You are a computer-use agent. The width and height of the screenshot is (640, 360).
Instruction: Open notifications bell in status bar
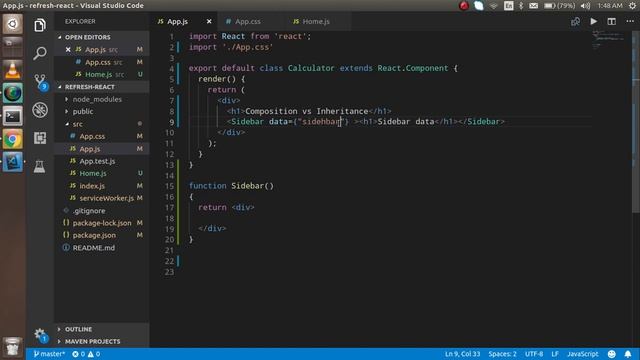click(x=628, y=354)
